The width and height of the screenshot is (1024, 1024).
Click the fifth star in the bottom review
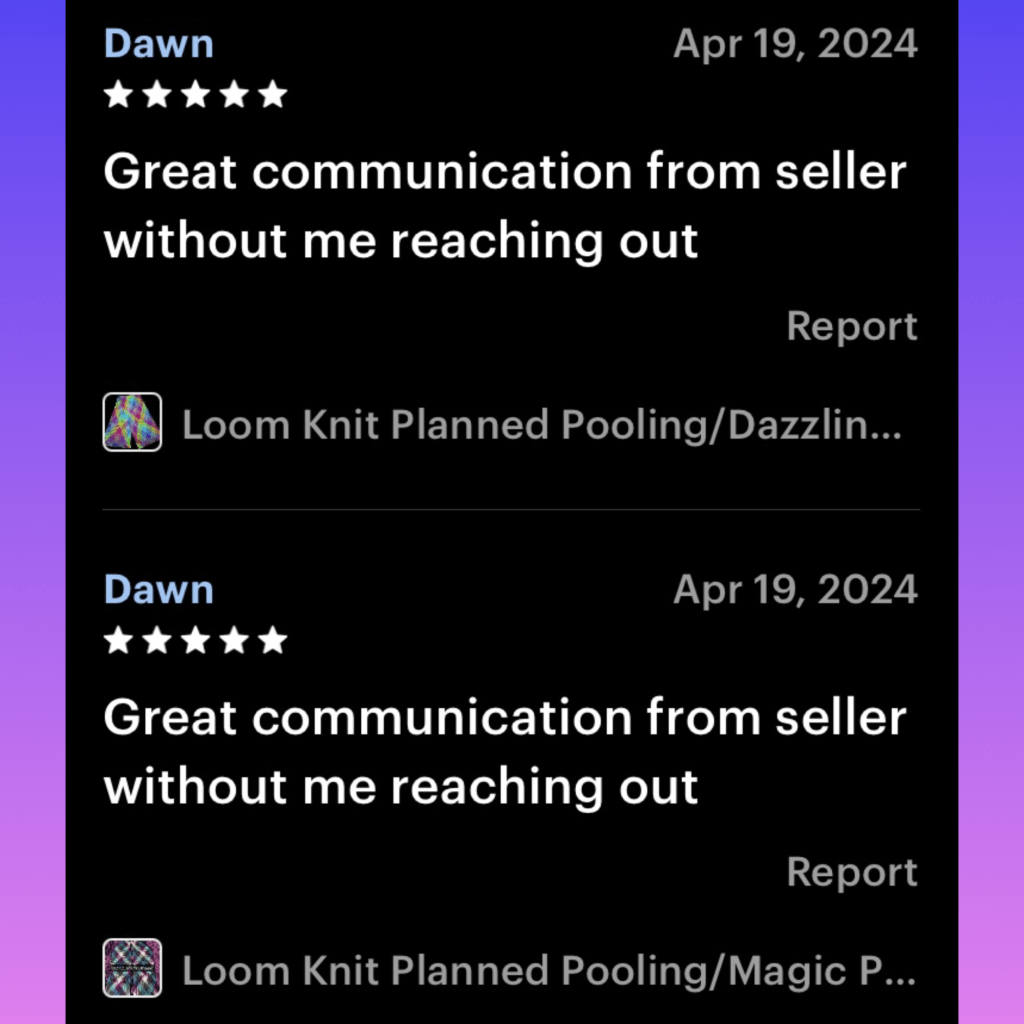click(272, 640)
